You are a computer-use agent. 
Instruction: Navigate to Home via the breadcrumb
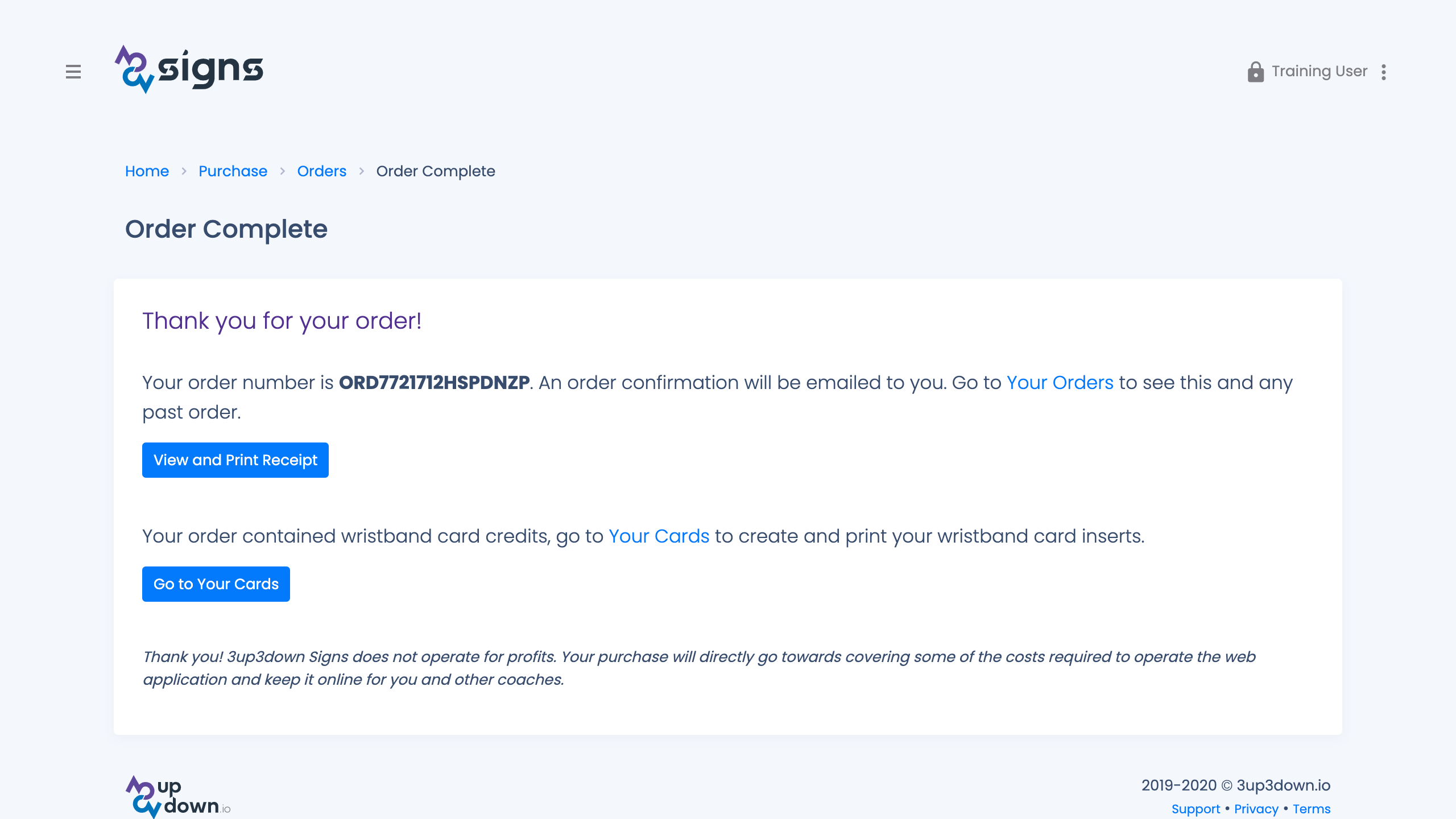coord(147,171)
